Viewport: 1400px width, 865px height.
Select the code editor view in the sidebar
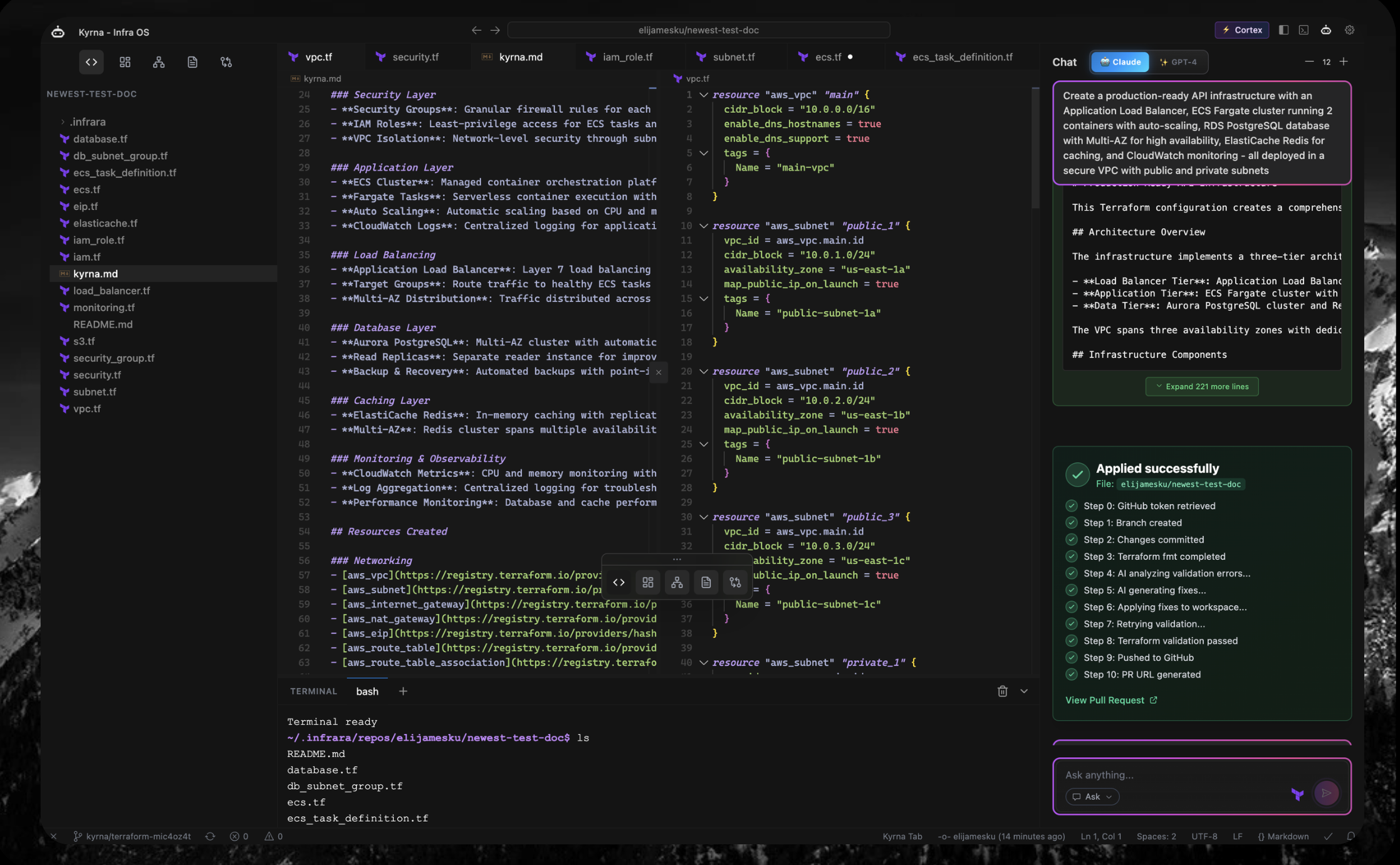(91, 61)
